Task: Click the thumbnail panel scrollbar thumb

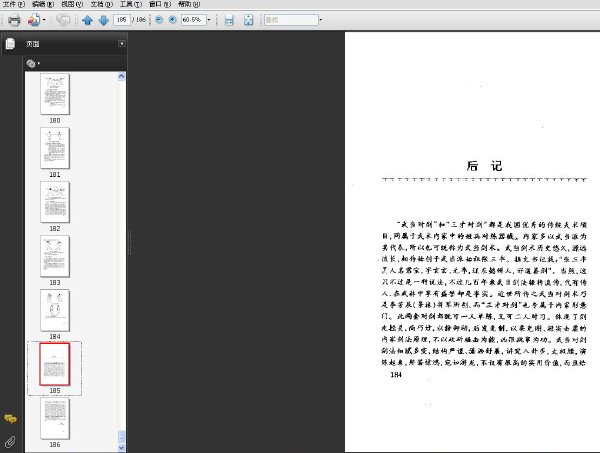Action: (122, 437)
